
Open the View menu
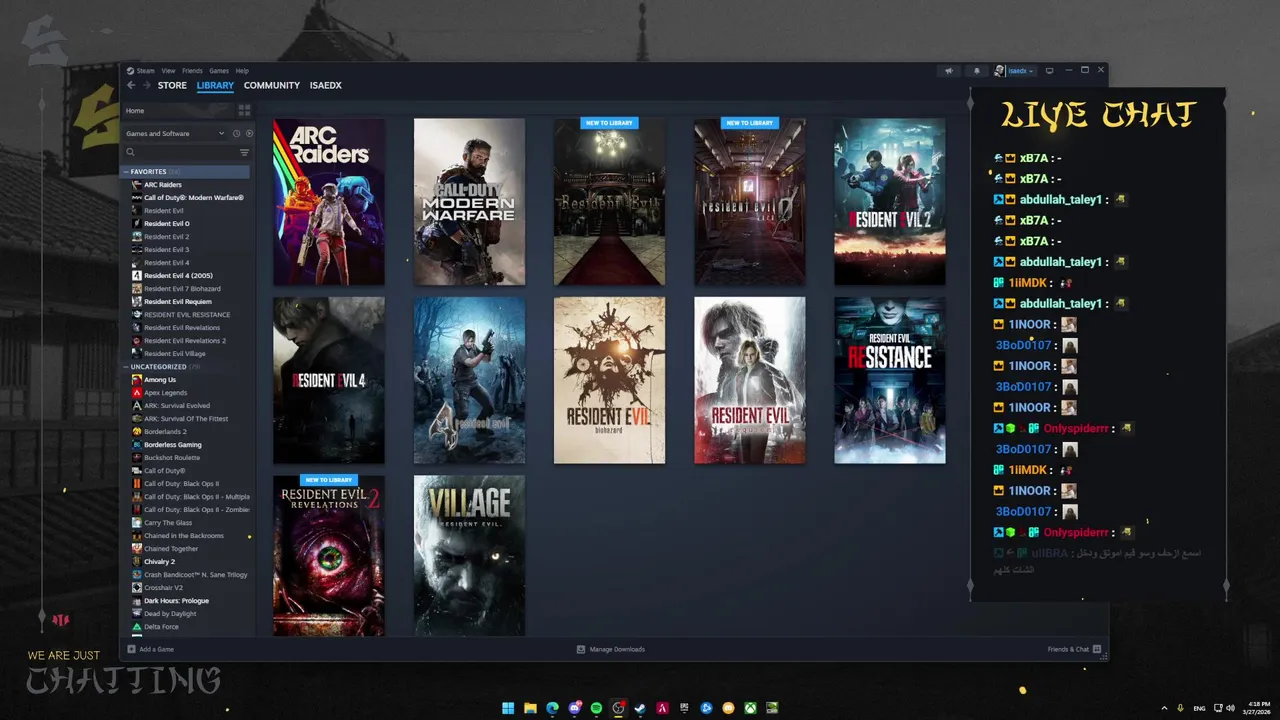(169, 71)
